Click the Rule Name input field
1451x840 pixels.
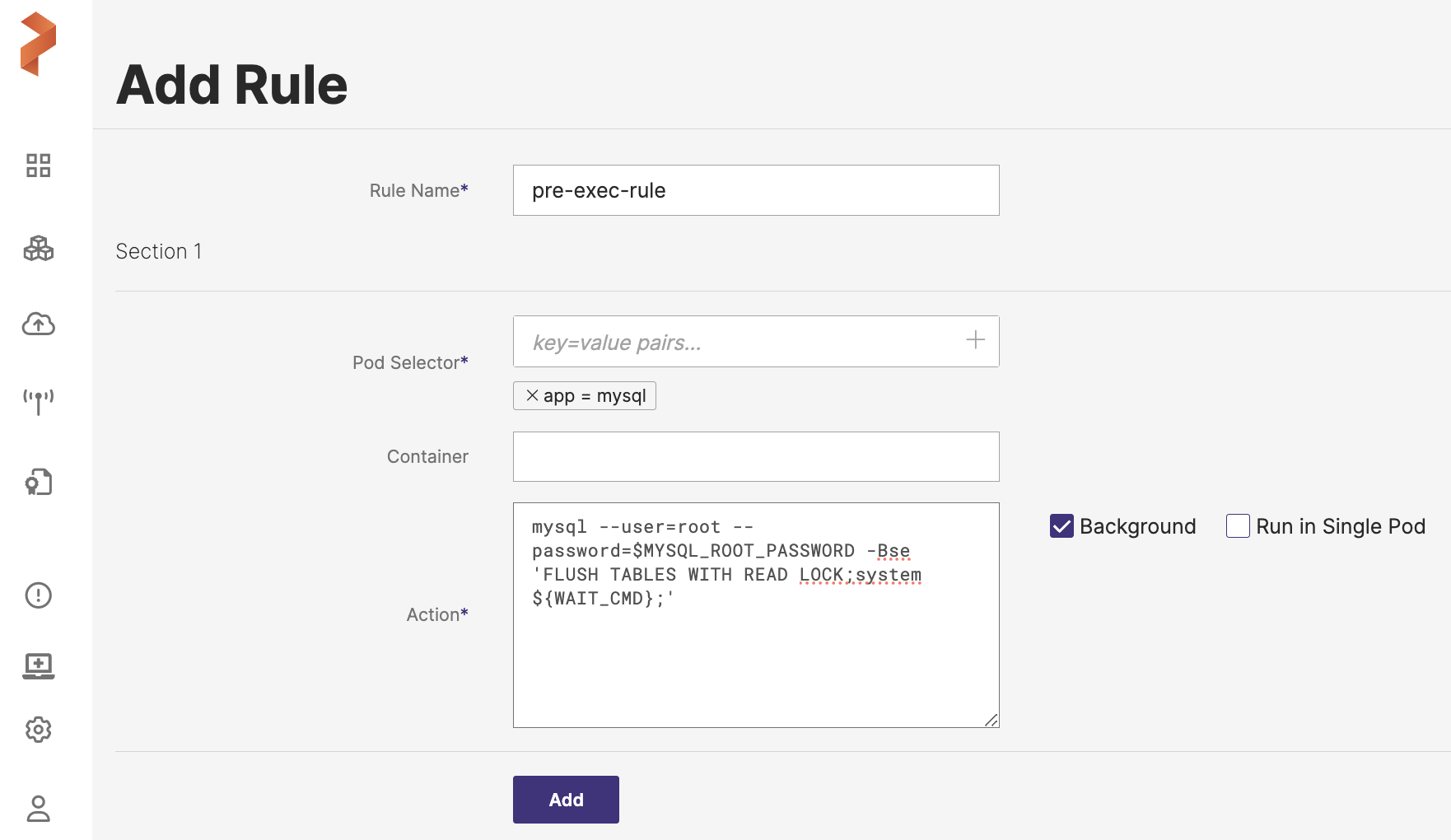(x=755, y=190)
